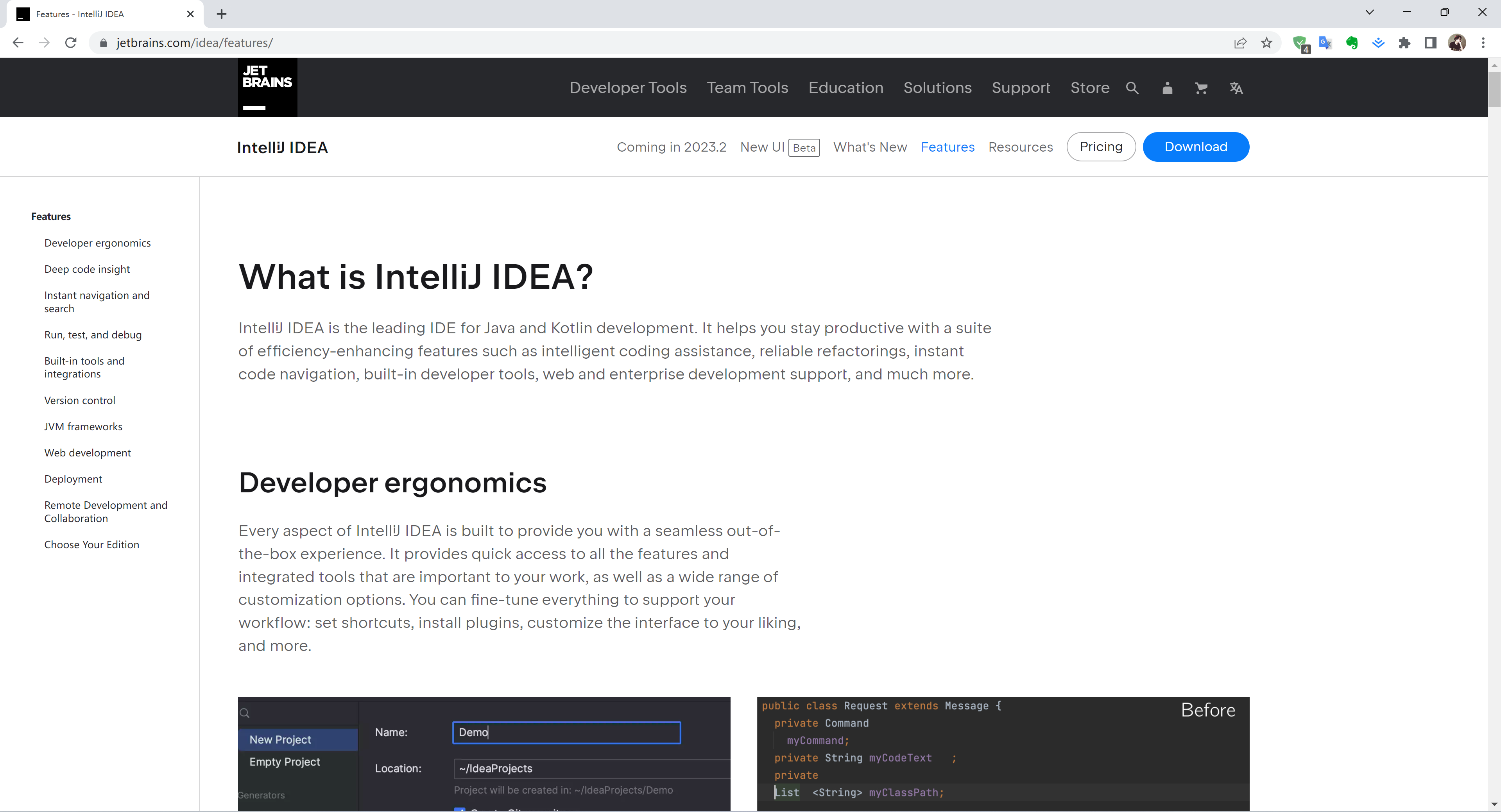
Task: Click the user account icon
Action: (1168, 88)
